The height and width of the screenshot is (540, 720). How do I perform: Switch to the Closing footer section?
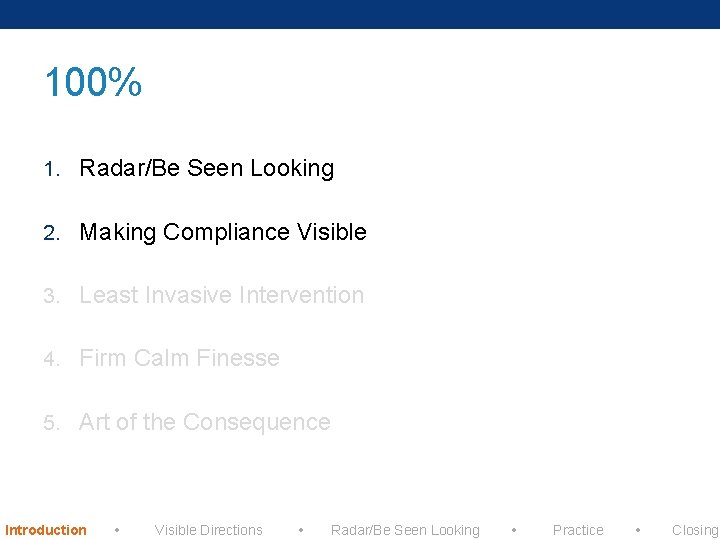click(x=695, y=530)
